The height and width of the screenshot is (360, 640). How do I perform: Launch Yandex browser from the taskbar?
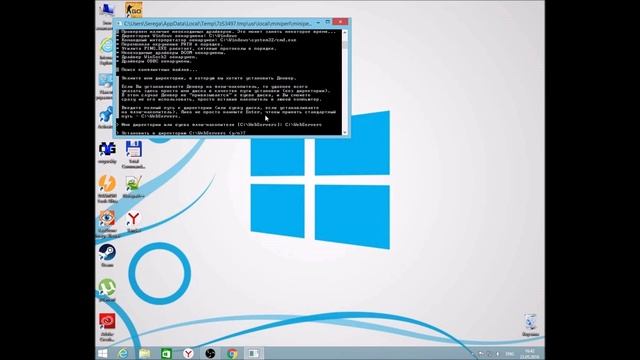coord(188,353)
